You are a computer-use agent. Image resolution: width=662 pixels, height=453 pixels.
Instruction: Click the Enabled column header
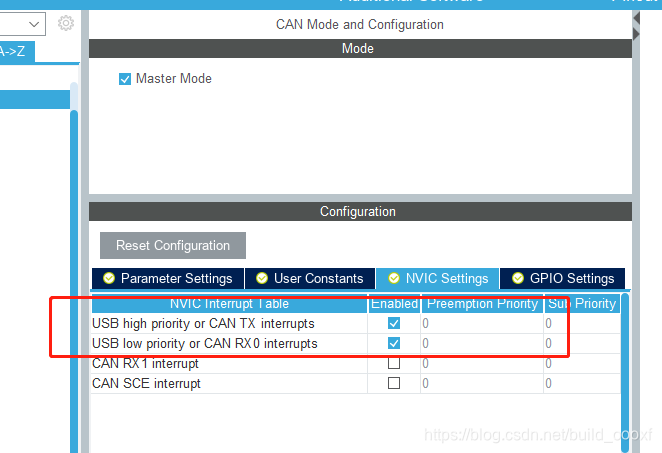[394, 304]
